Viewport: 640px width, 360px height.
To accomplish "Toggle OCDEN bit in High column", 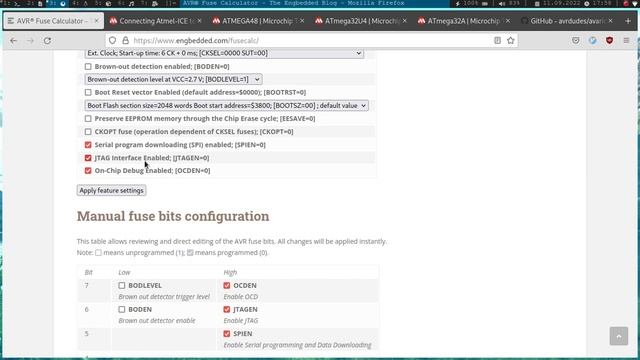I will (227, 286).
